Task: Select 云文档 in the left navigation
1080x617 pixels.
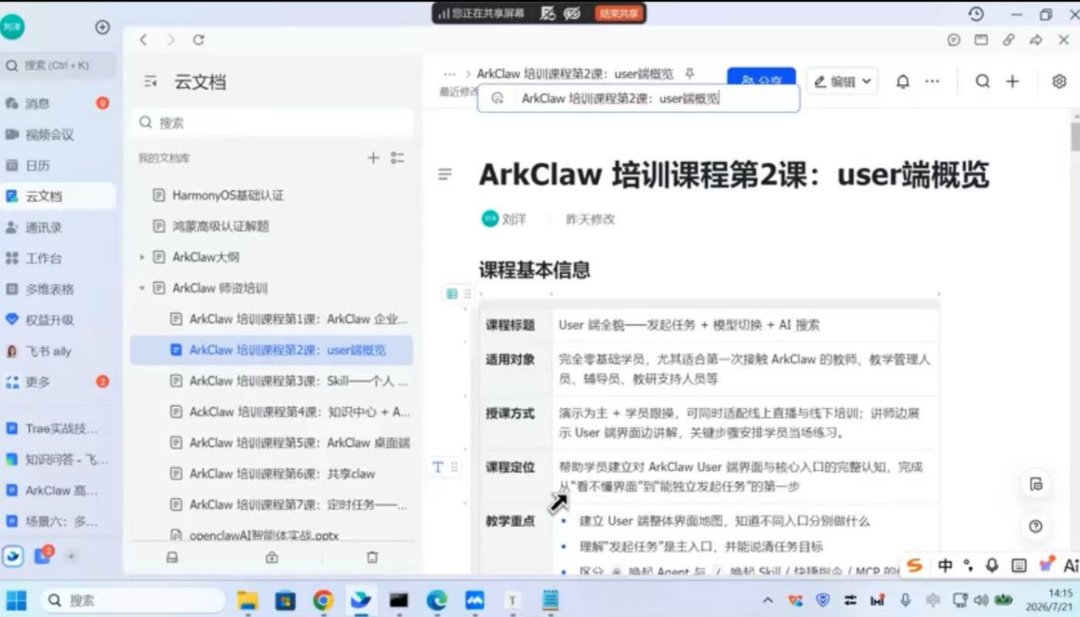Action: 58,196
